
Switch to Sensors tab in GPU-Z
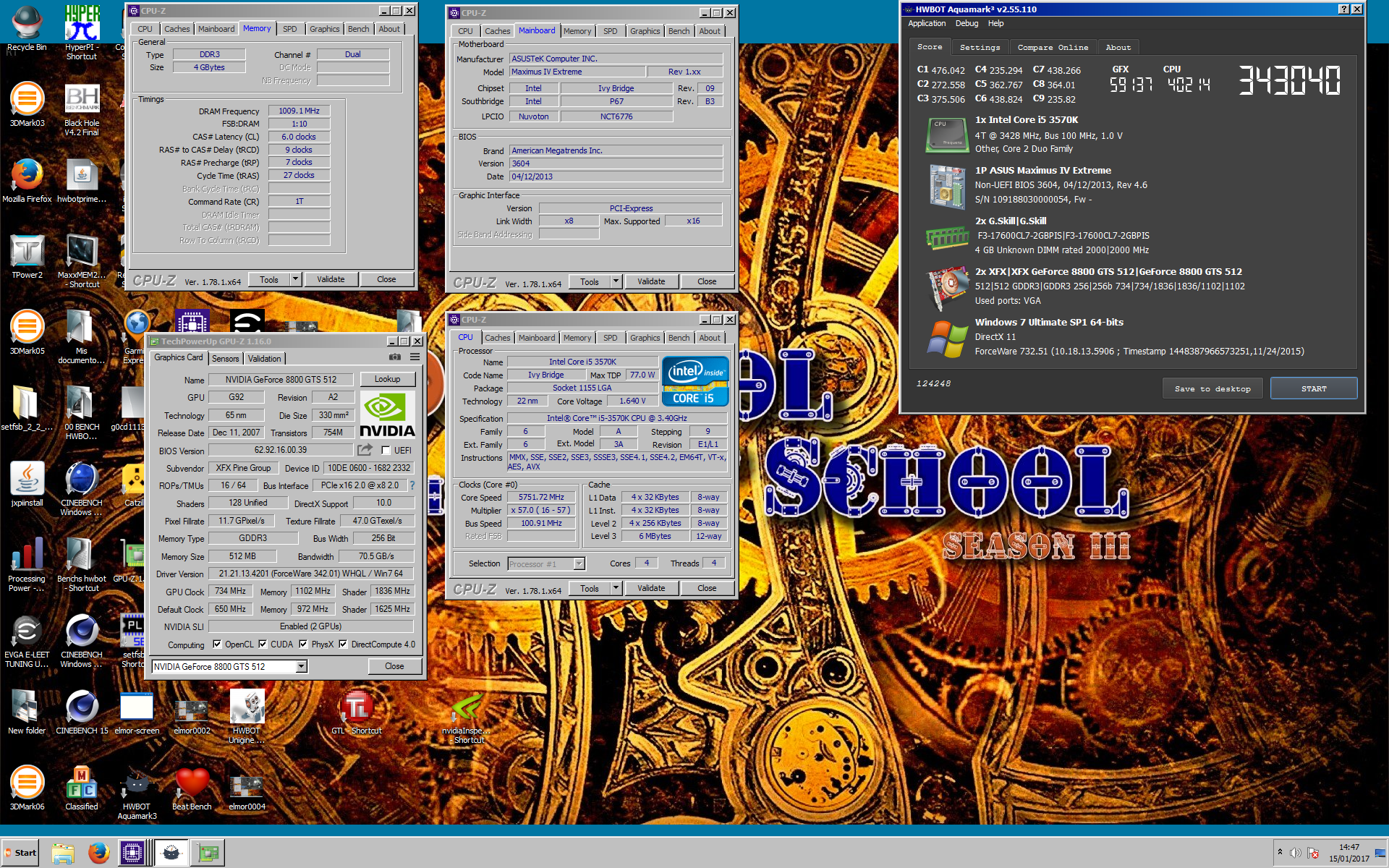coord(225,359)
